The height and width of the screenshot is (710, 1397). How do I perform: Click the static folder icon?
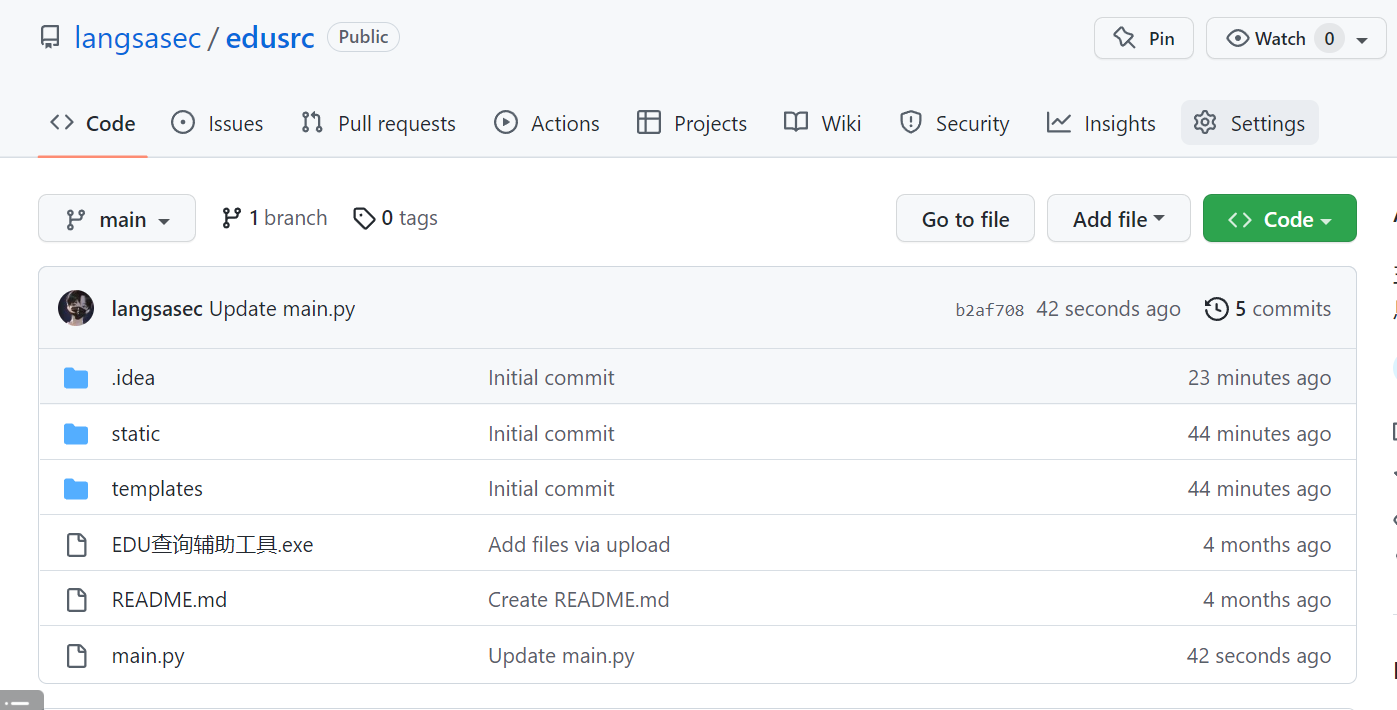[76, 434]
